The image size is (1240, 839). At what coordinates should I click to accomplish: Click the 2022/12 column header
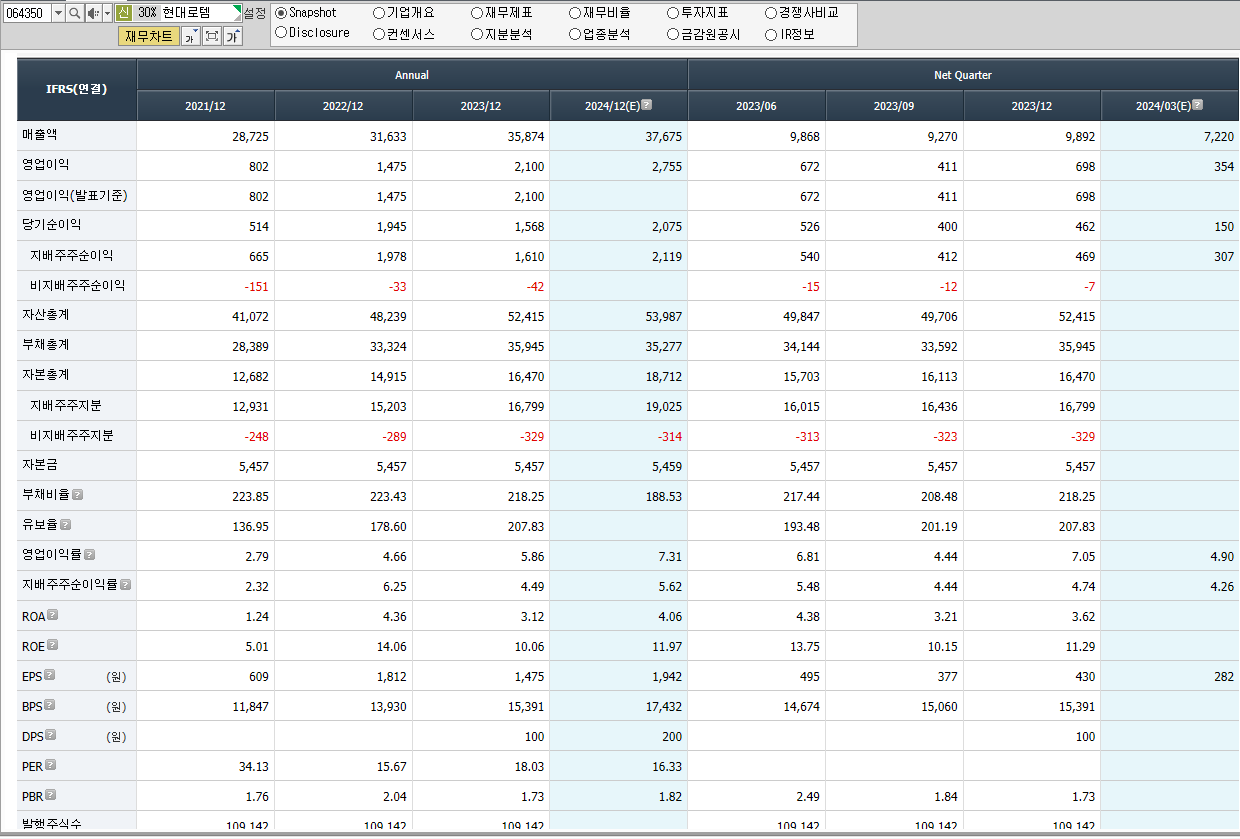click(343, 106)
